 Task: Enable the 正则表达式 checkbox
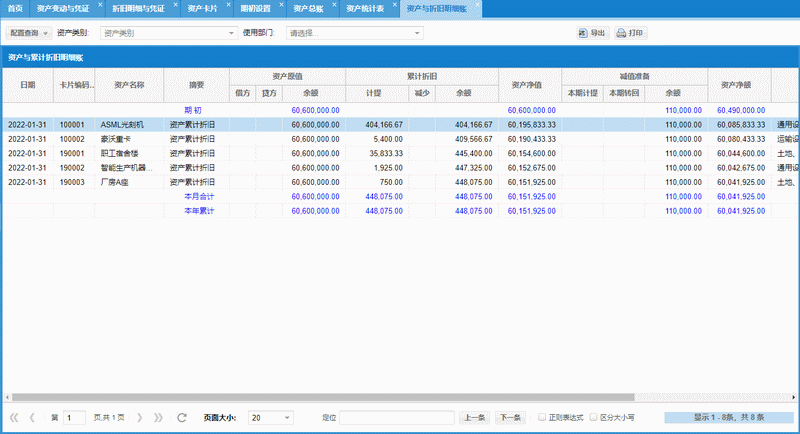click(x=542, y=417)
